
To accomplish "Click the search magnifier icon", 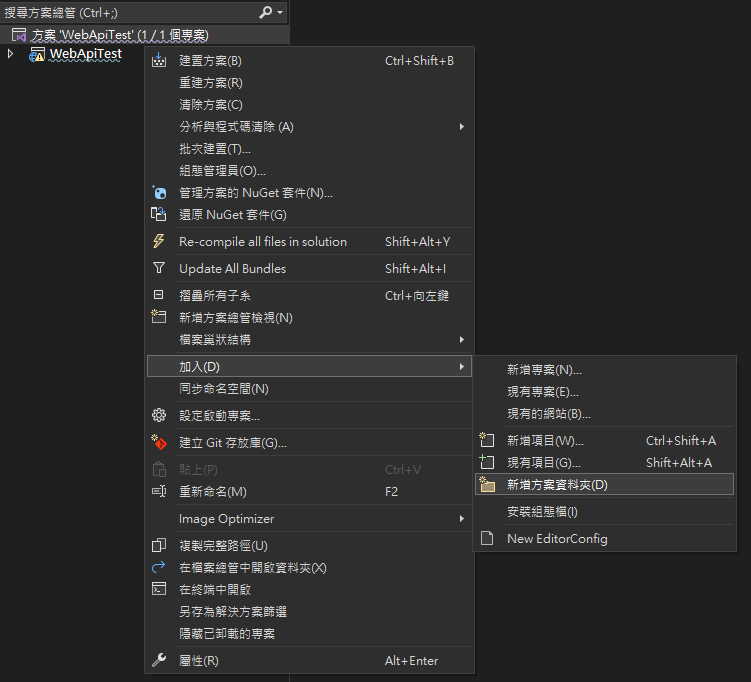I will 265,12.
